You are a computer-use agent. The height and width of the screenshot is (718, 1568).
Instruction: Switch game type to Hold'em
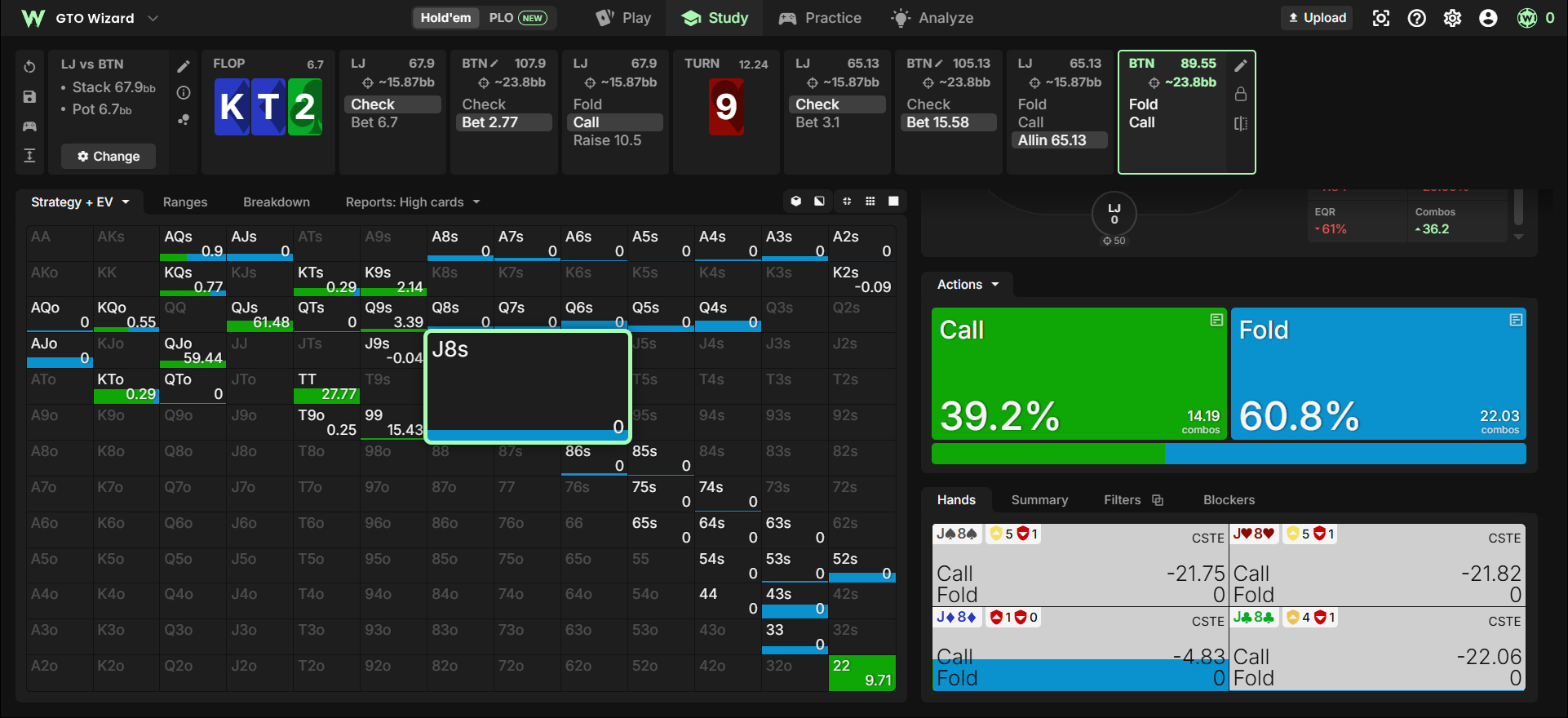tap(445, 18)
